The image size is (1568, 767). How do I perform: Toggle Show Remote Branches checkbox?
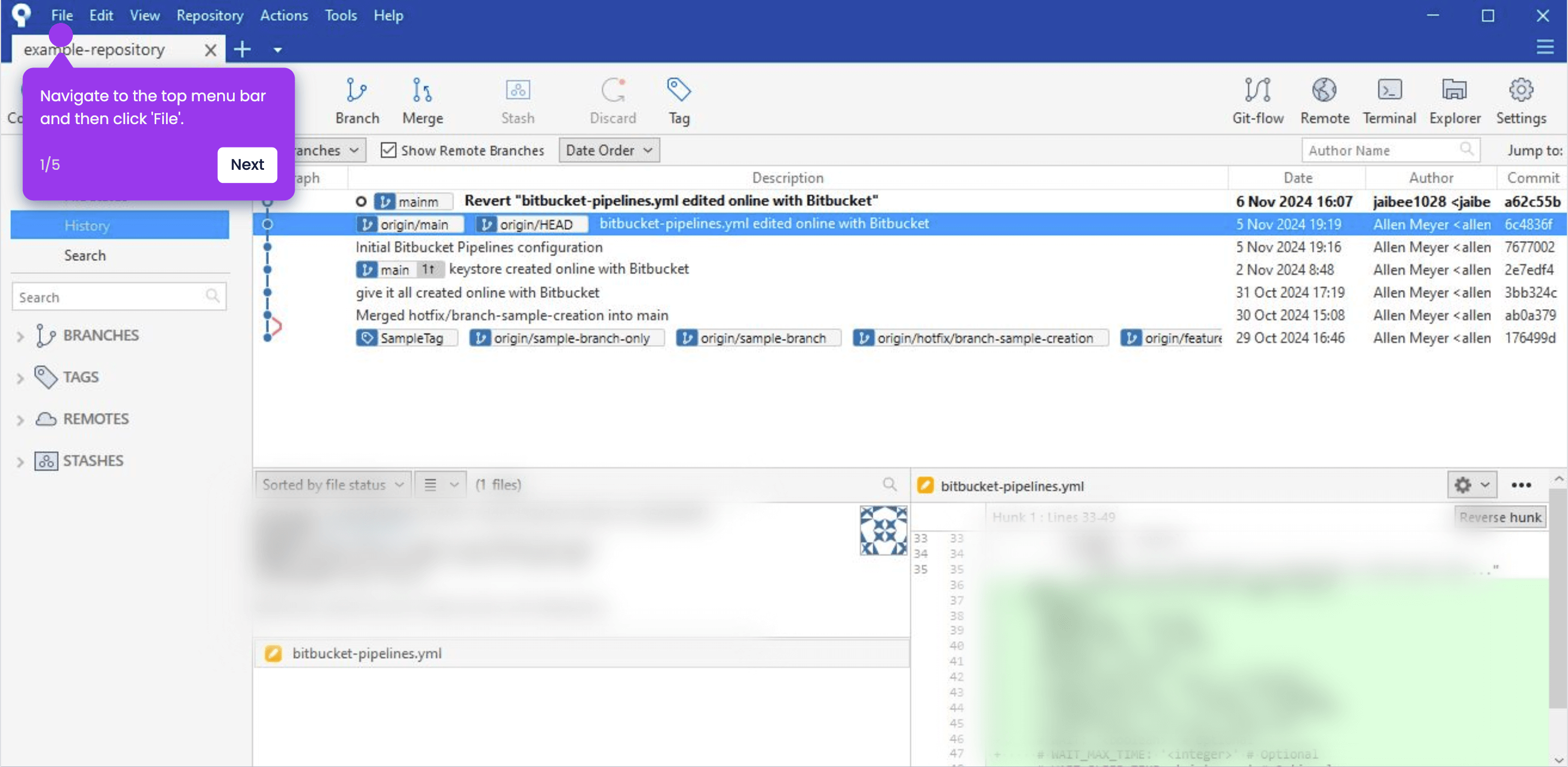click(x=388, y=150)
